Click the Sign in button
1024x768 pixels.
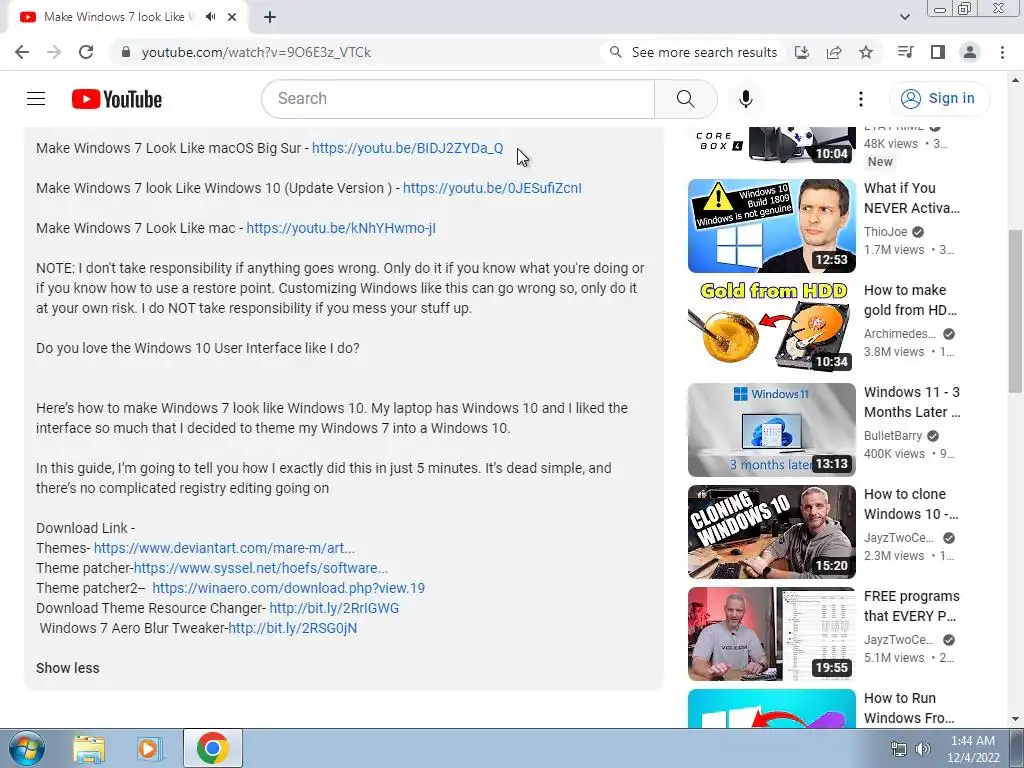pos(939,99)
